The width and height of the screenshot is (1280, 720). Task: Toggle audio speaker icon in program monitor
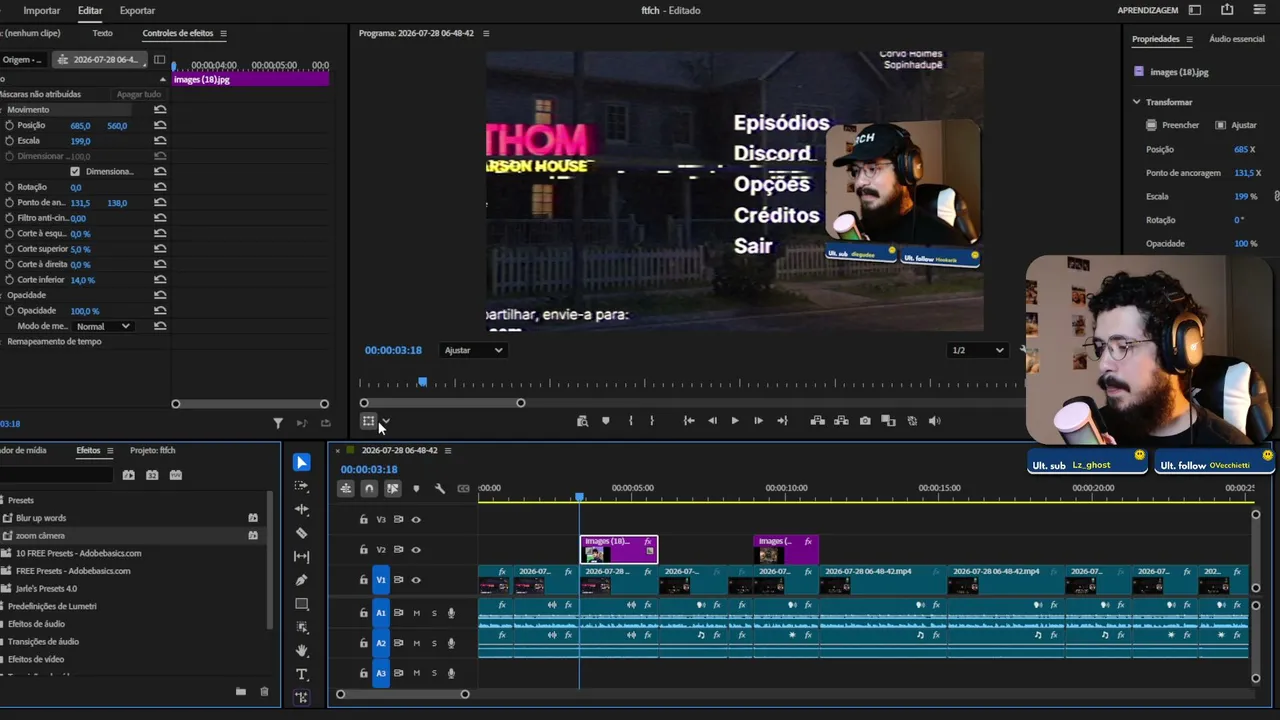[x=935, y=421]
